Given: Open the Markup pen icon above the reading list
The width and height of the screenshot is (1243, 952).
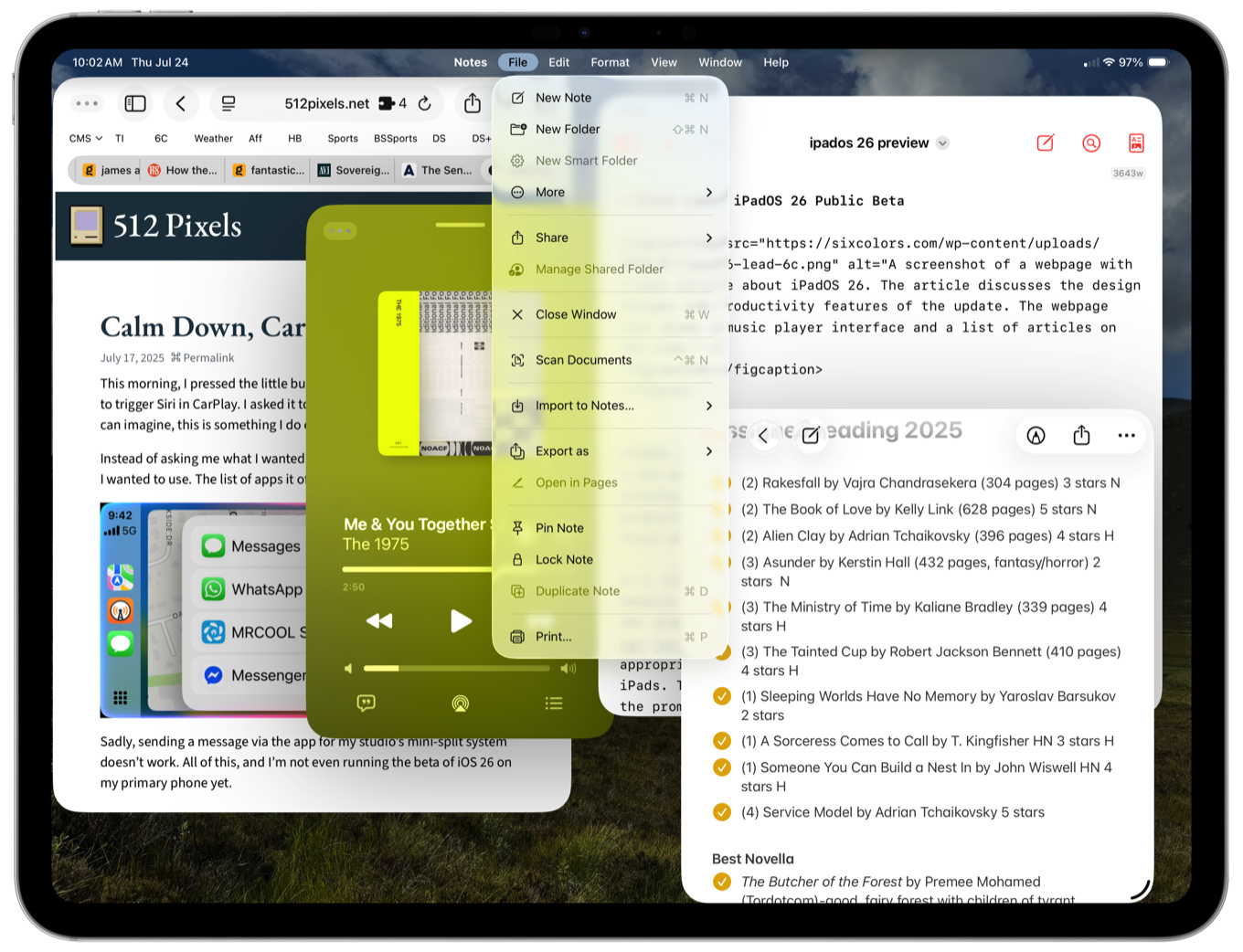Looking at the screenshot, I should click(x=1036, y=435).
